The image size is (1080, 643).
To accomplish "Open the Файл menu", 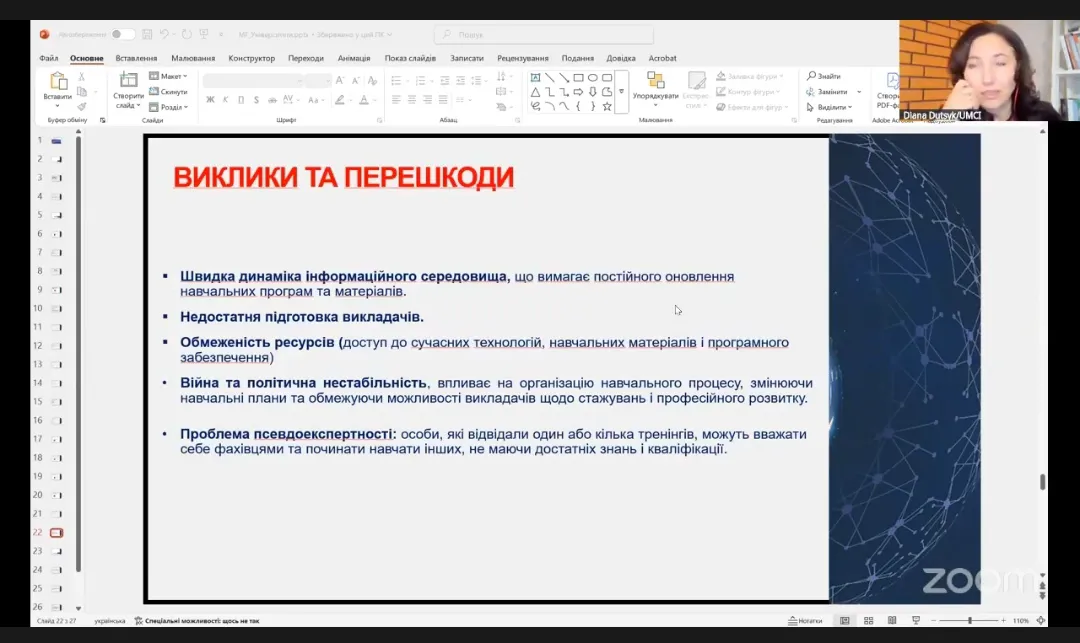I will click(49, 58).
